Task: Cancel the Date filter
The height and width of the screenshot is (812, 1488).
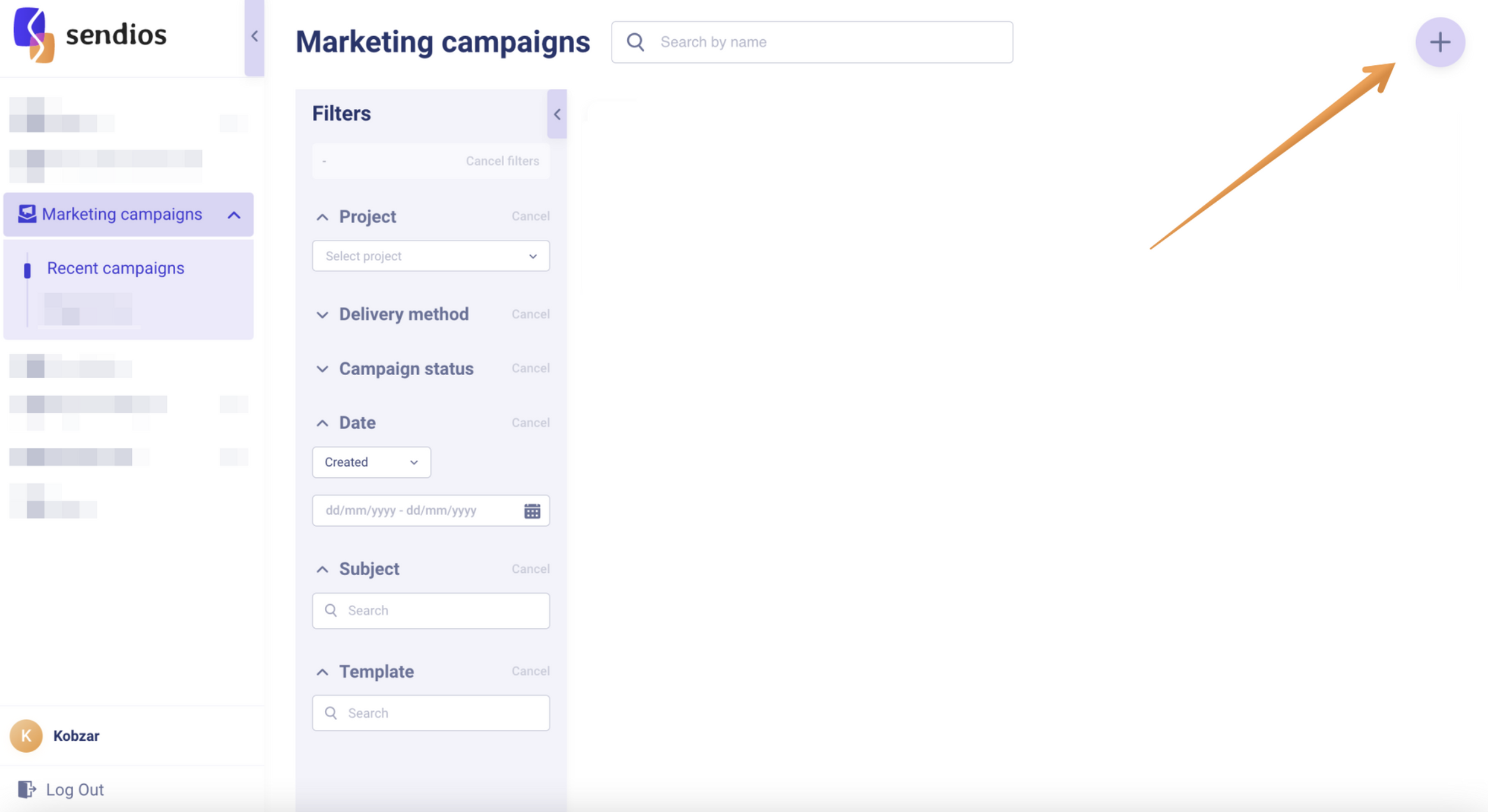Action: click(x=530, y=423)
